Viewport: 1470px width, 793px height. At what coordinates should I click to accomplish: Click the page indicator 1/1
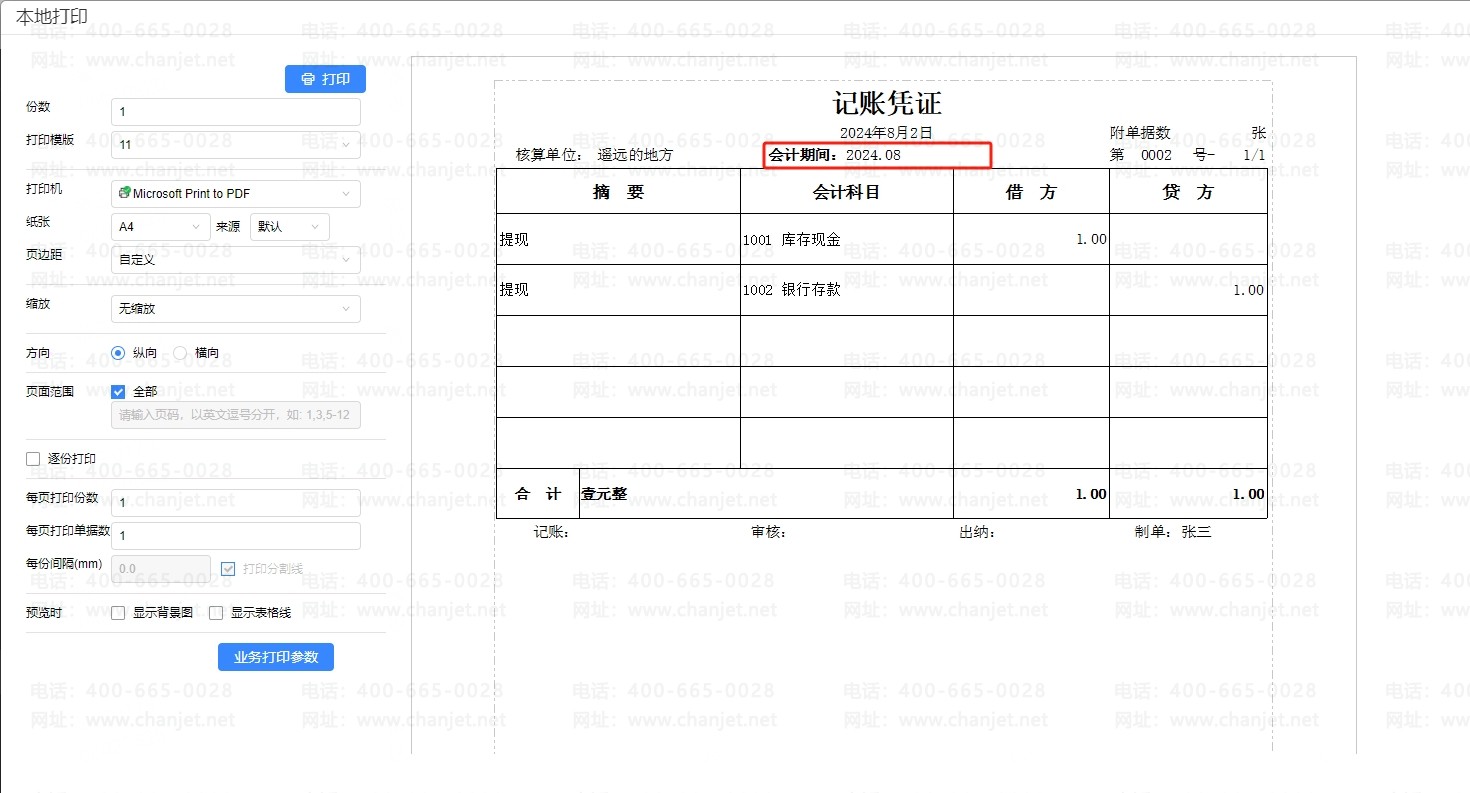(x=1254, y=155)
